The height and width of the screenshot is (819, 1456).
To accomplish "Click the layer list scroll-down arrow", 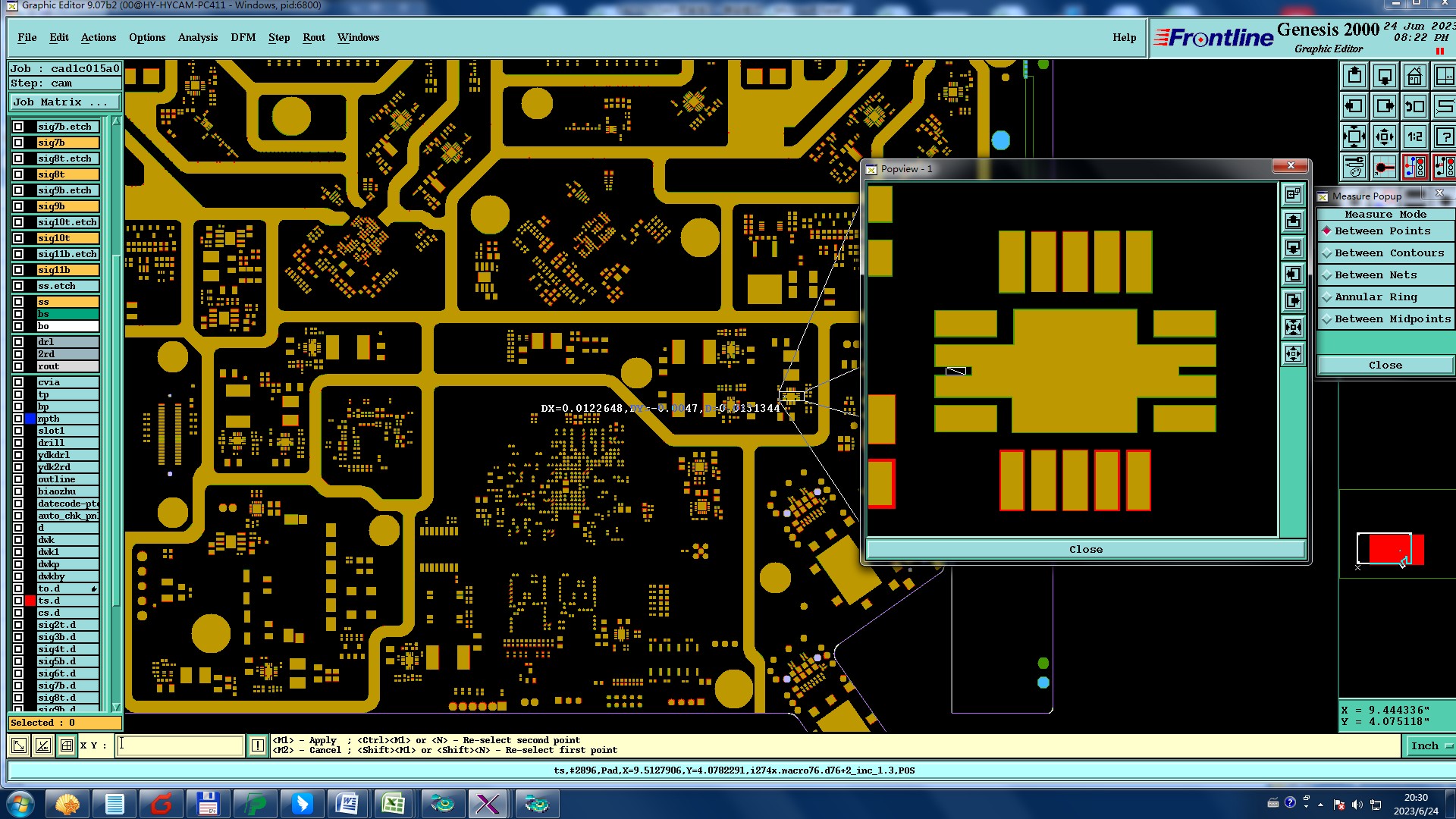I will point(116,707).
